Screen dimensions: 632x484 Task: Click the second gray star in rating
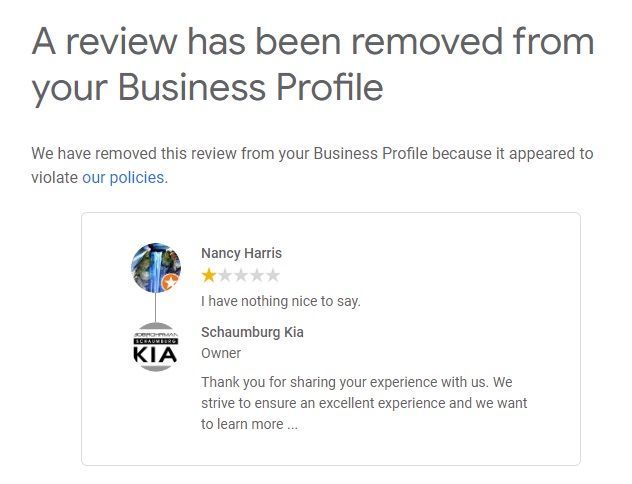point(225,275)
